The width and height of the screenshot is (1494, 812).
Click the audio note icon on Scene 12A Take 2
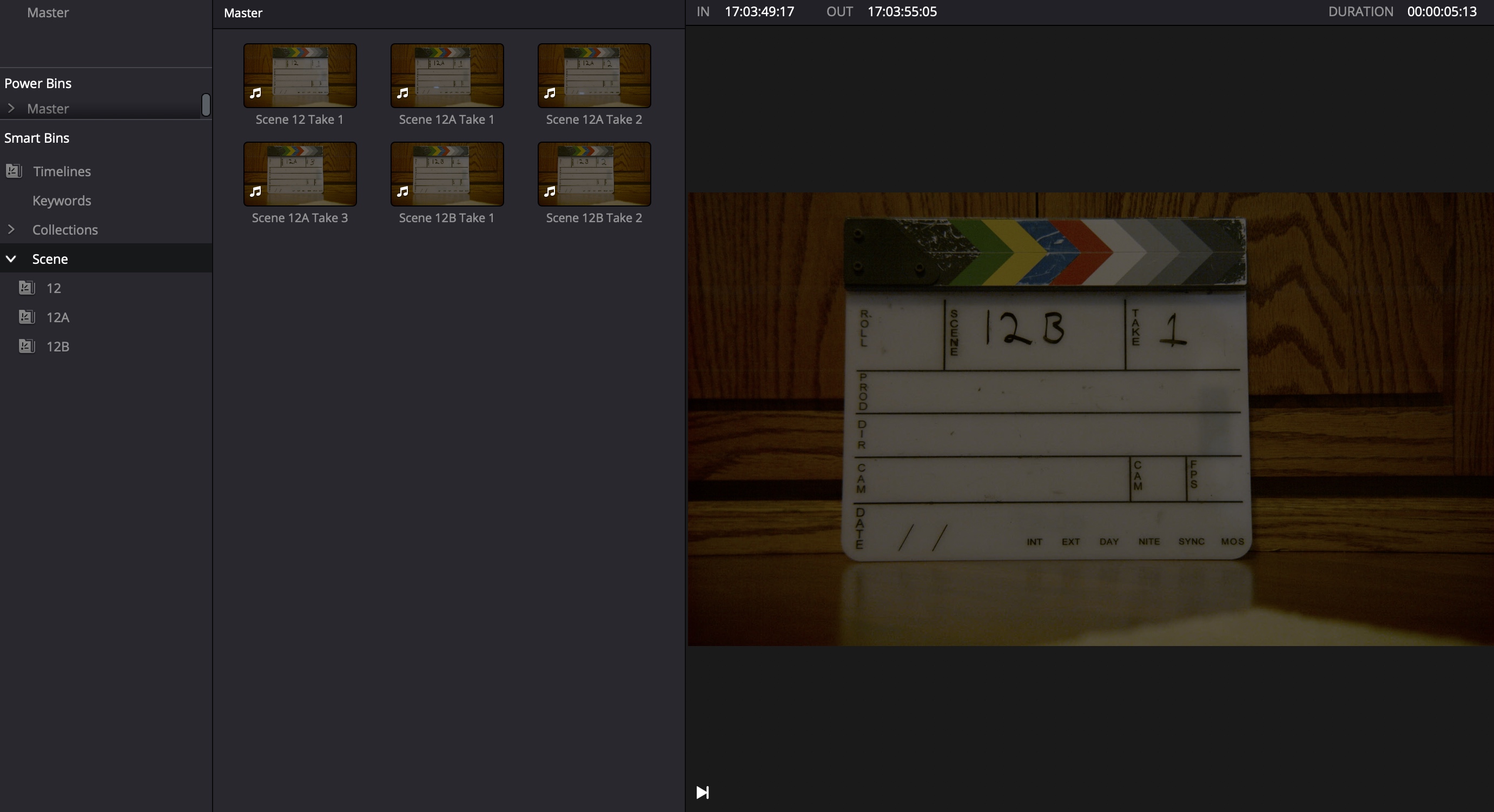pyautogui.click(x=551, y=93)
